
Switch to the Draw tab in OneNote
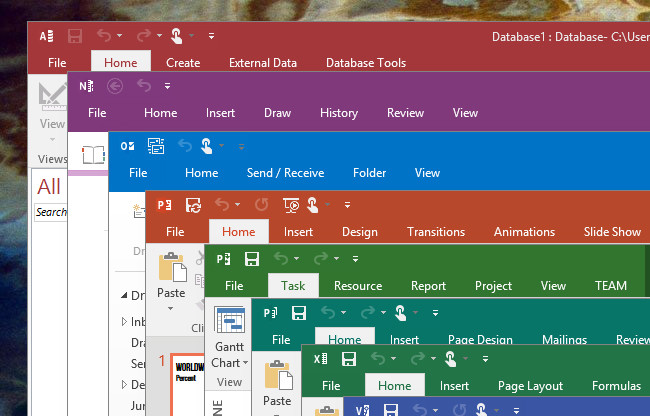coord(277,113)
